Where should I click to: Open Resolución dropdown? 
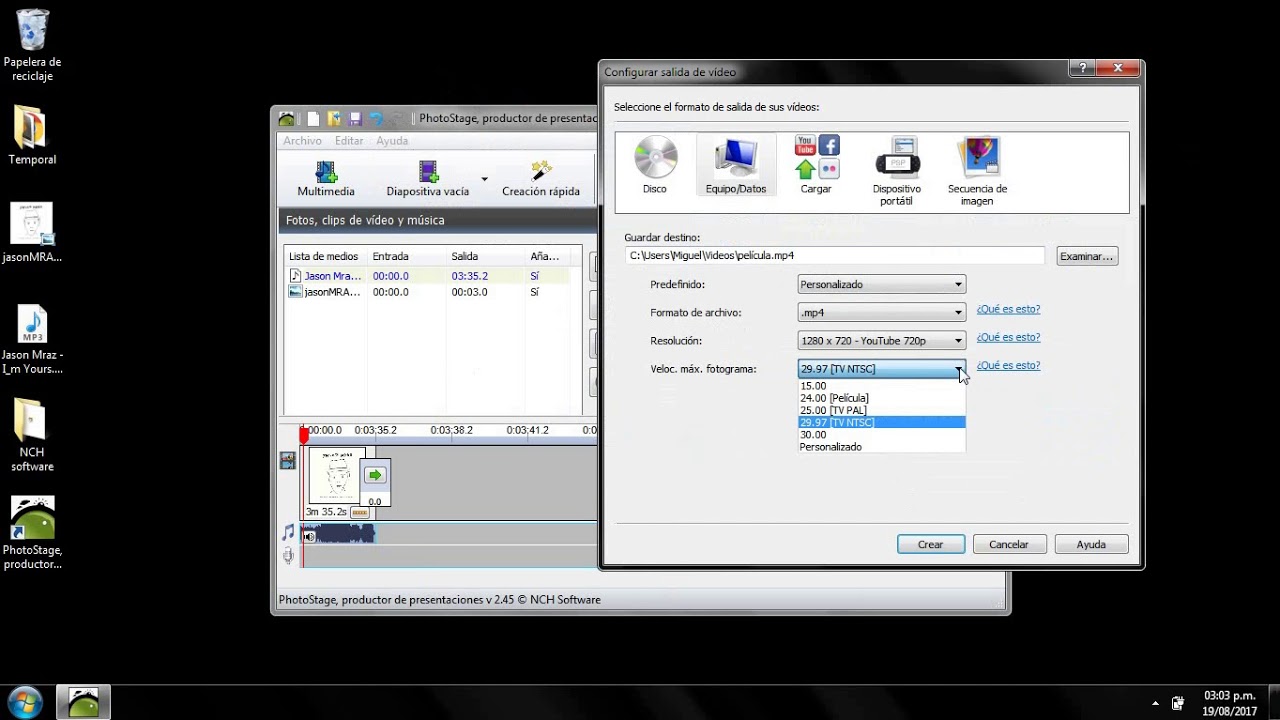(881, 340)
